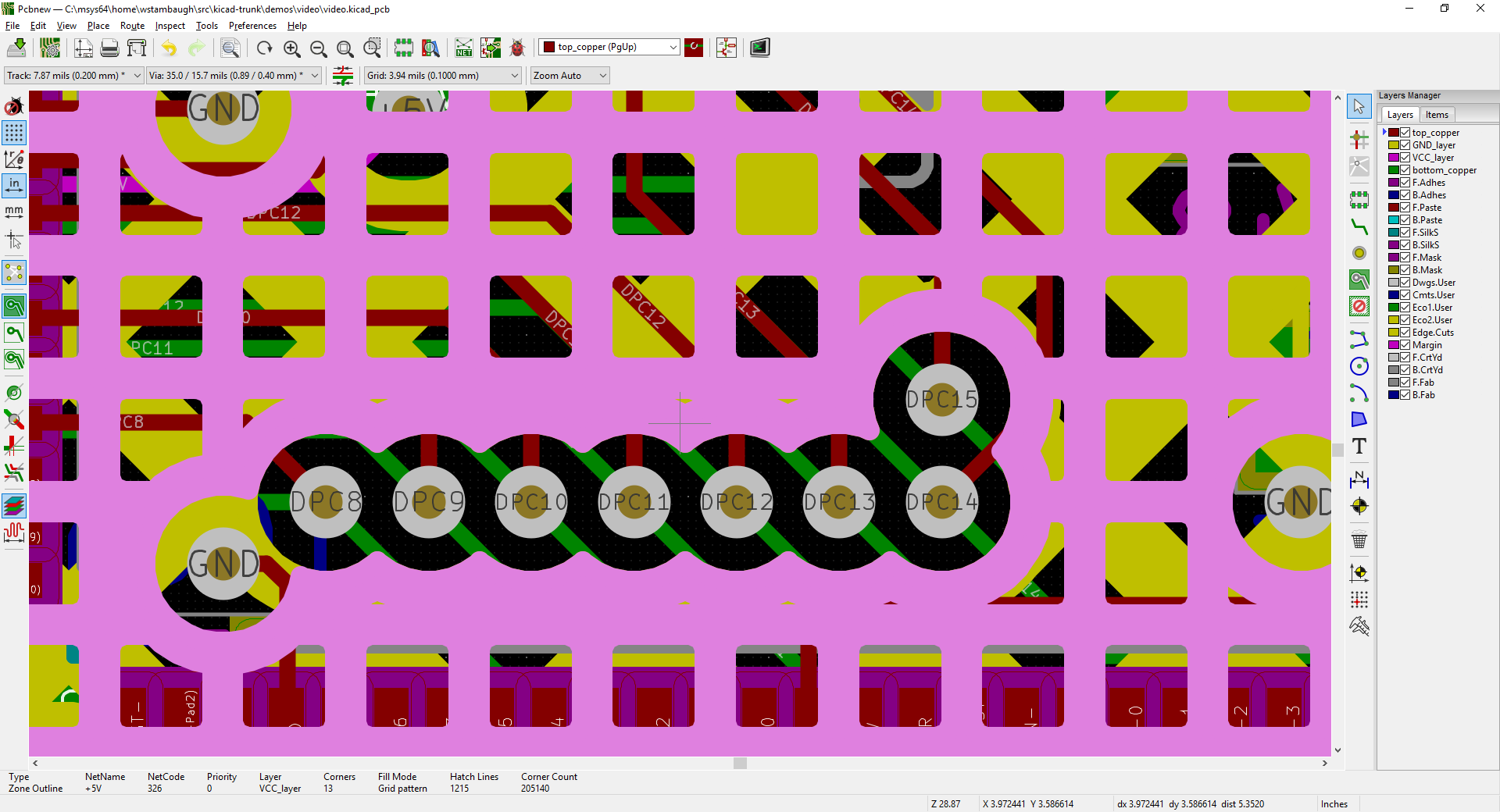1500x812 pixels.
Task: Switch to the Items tab
Action: tap(1437, 115)
